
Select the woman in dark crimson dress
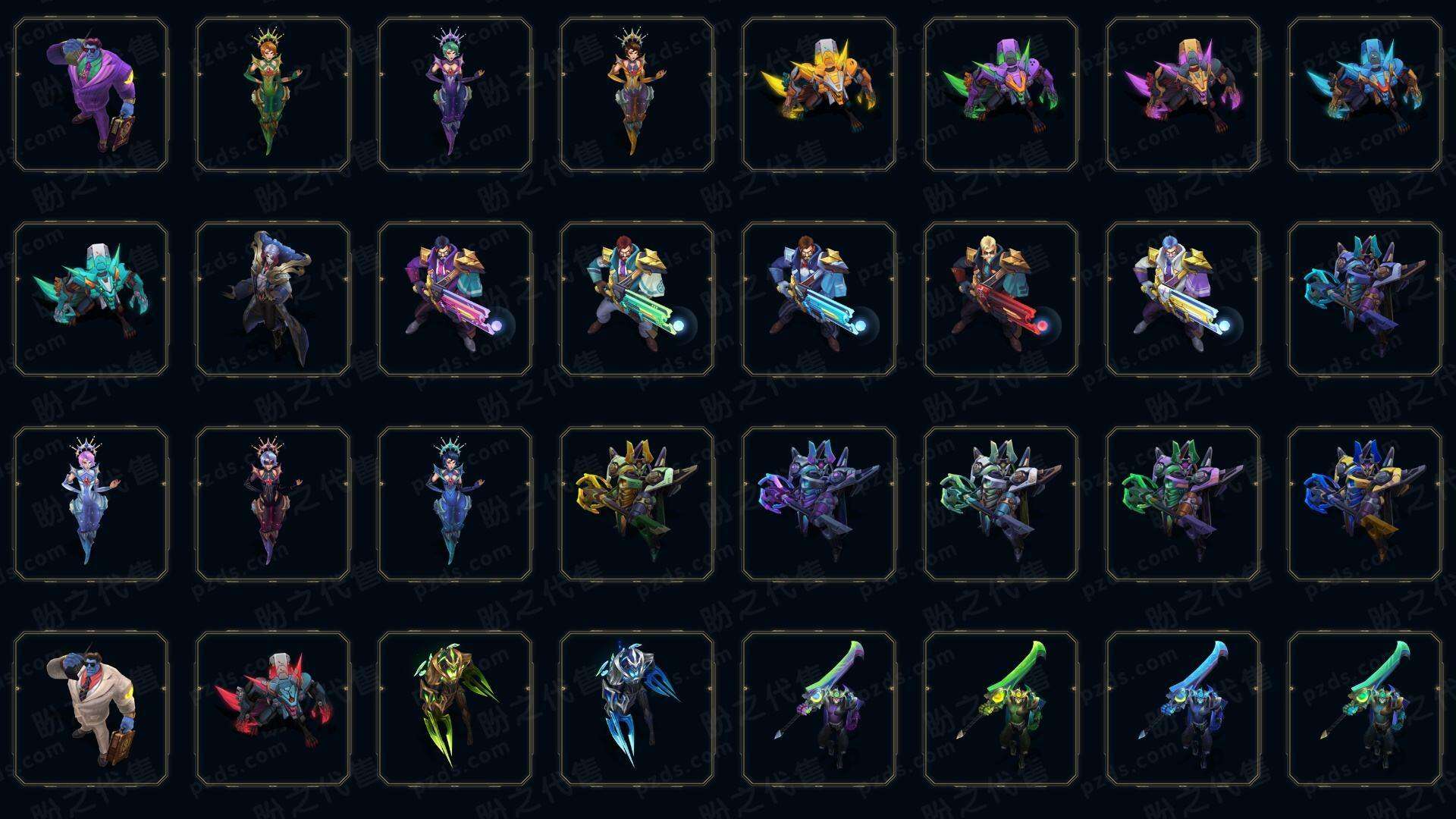click(x=272, y=504)
